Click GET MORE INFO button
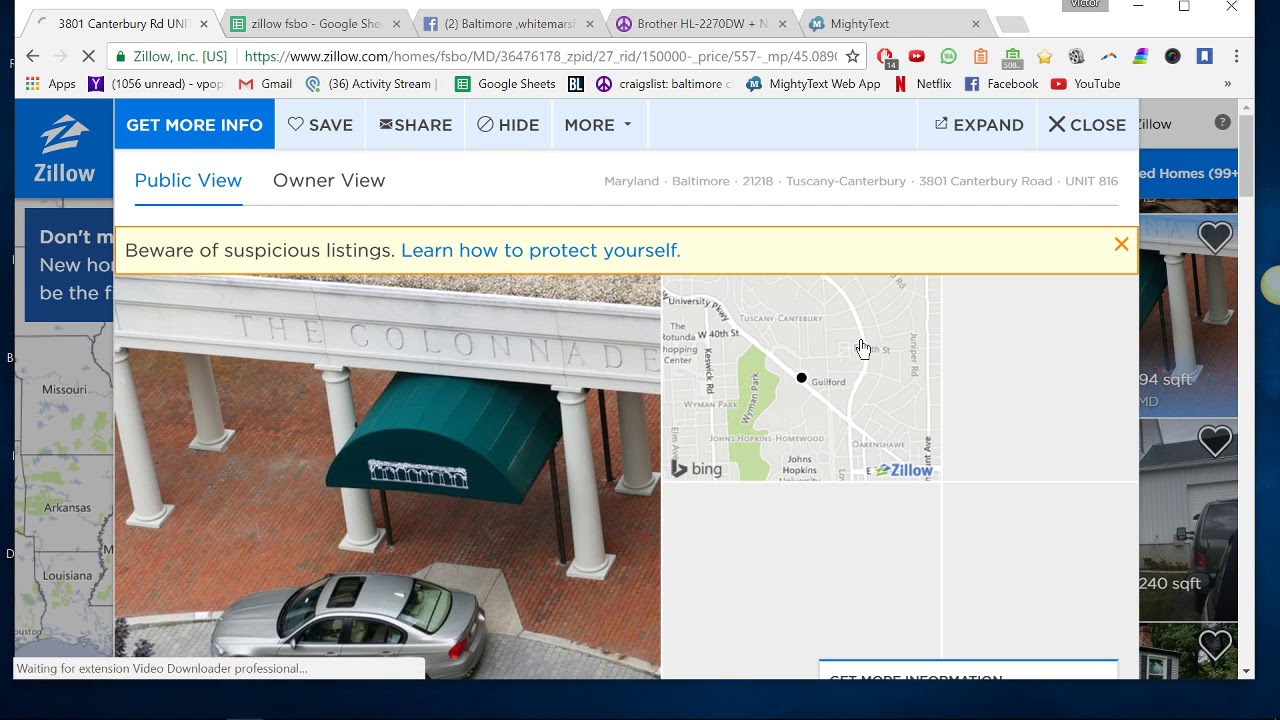 point(194,125)
